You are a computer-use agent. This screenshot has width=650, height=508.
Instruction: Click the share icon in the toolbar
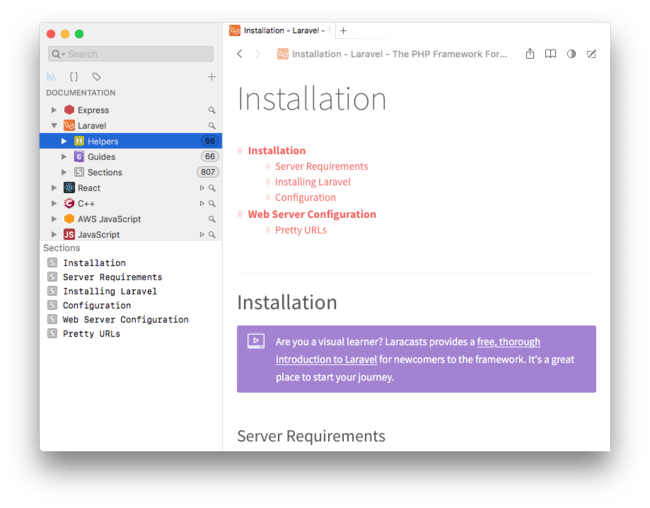(530, 54)
